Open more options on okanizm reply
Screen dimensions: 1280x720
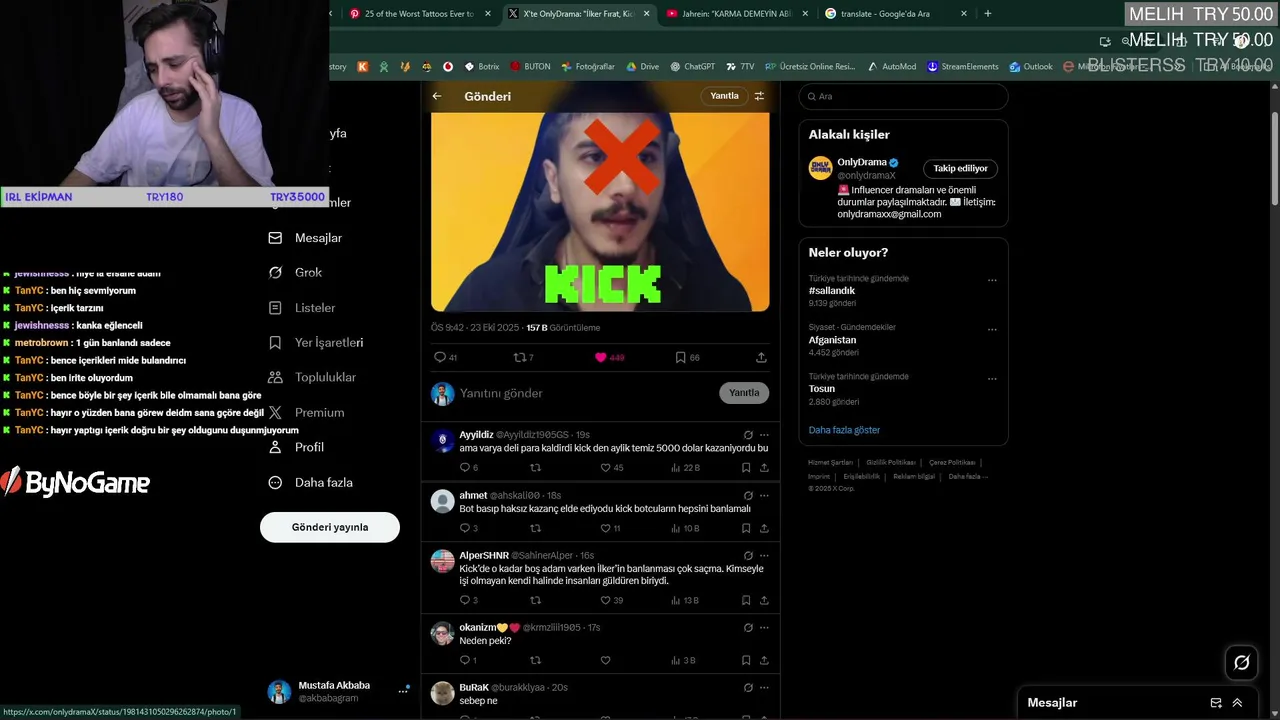pos(764,627)
